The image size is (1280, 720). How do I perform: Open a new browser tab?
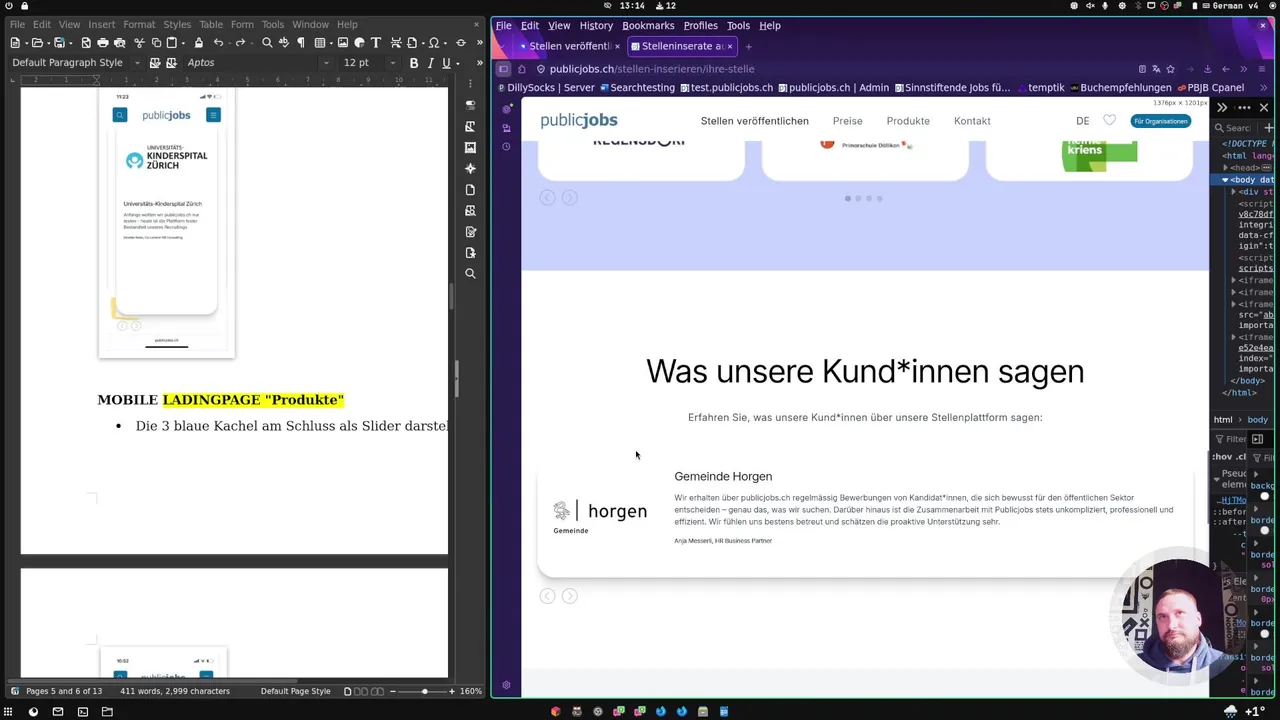[x=748, y=46]
